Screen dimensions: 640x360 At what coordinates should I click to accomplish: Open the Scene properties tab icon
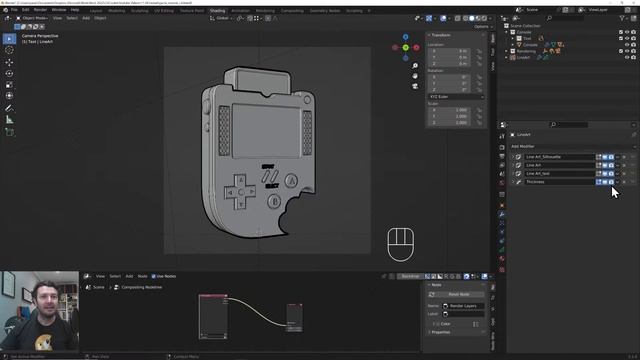[x=502, y=174]
